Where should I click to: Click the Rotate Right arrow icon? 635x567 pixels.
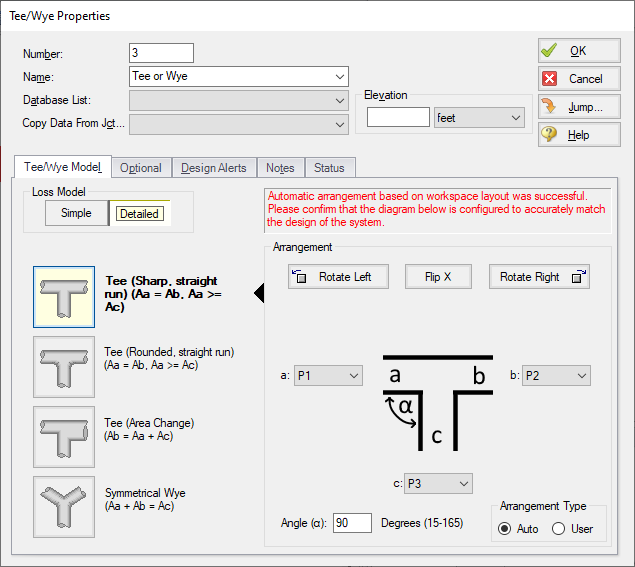click(x=578, y=277)
